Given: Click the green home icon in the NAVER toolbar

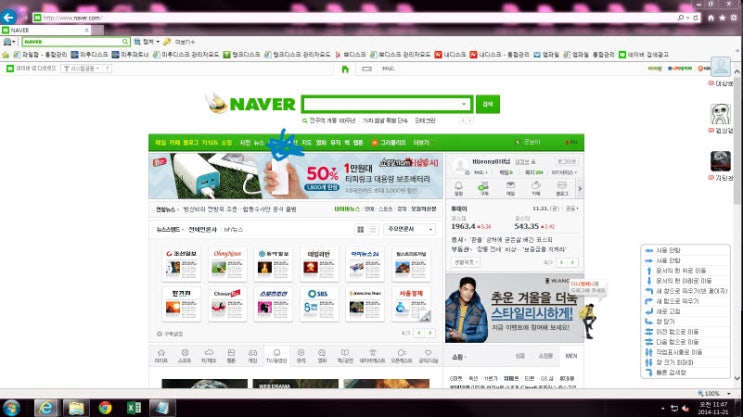Looking at the screenshot, I should pos(345,69).
